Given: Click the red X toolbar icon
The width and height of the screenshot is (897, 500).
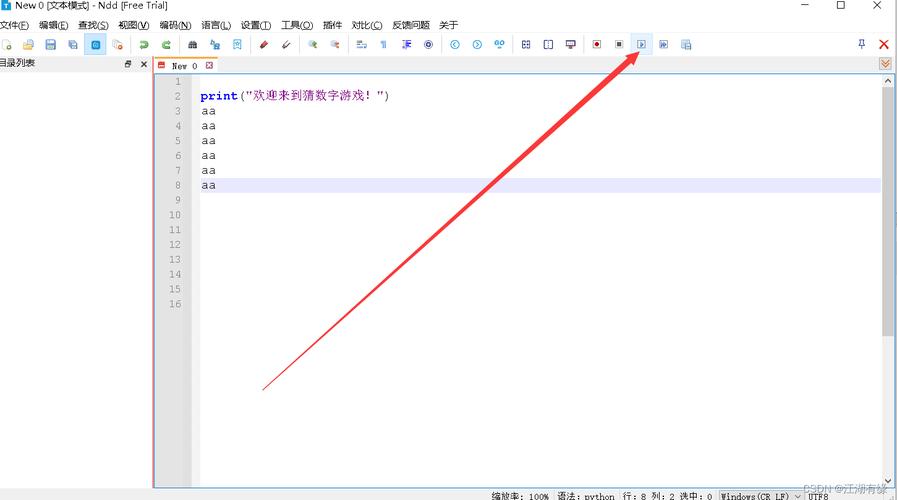Looking at the screenshot, I should [x=884, y=44].
